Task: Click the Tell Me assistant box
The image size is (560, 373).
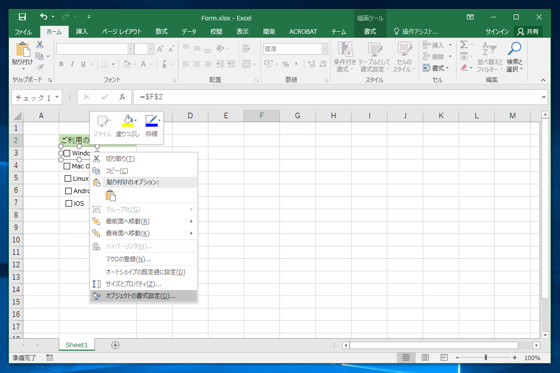Action: 416,31
